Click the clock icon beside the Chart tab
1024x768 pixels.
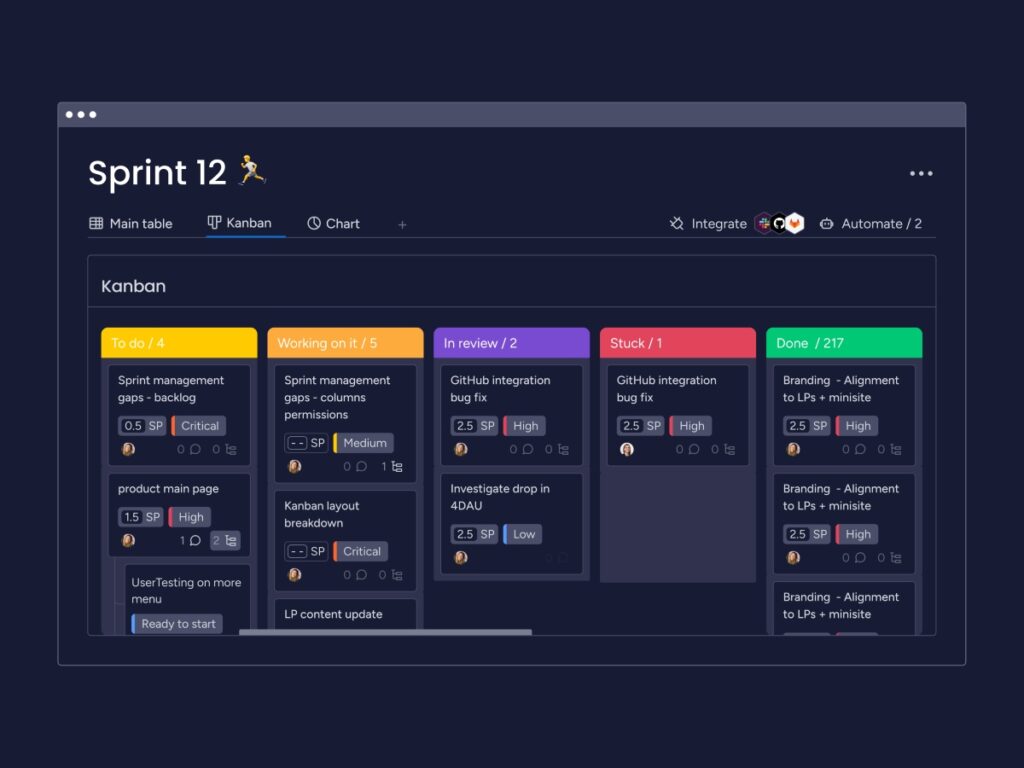pyautogui.click(x=313, y=222)
